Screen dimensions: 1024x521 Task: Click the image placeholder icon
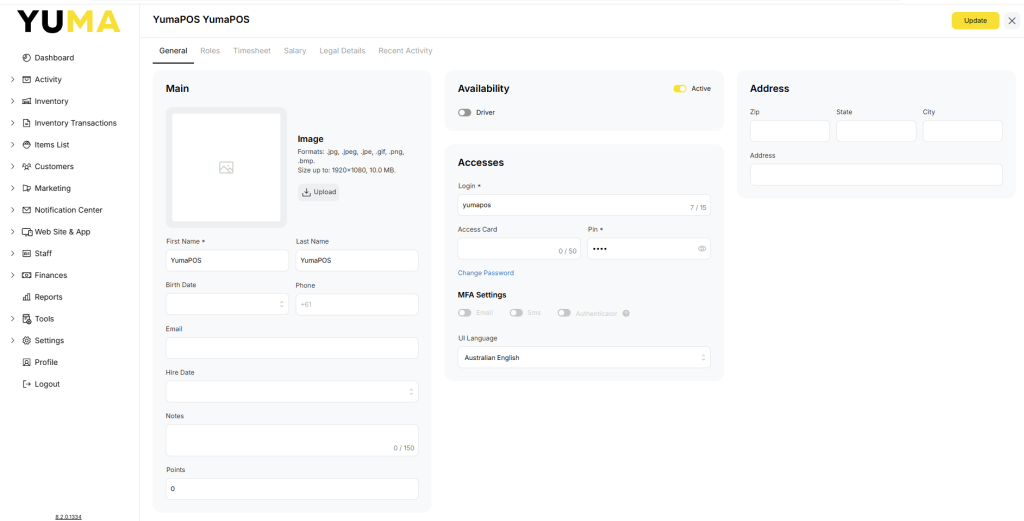pos(226,168)
